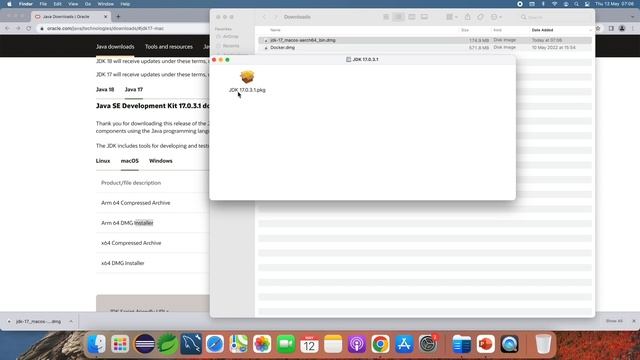Switch Downloads window to icon view
This screenshot has height=360, width=640.
click(x=386, y=17)
